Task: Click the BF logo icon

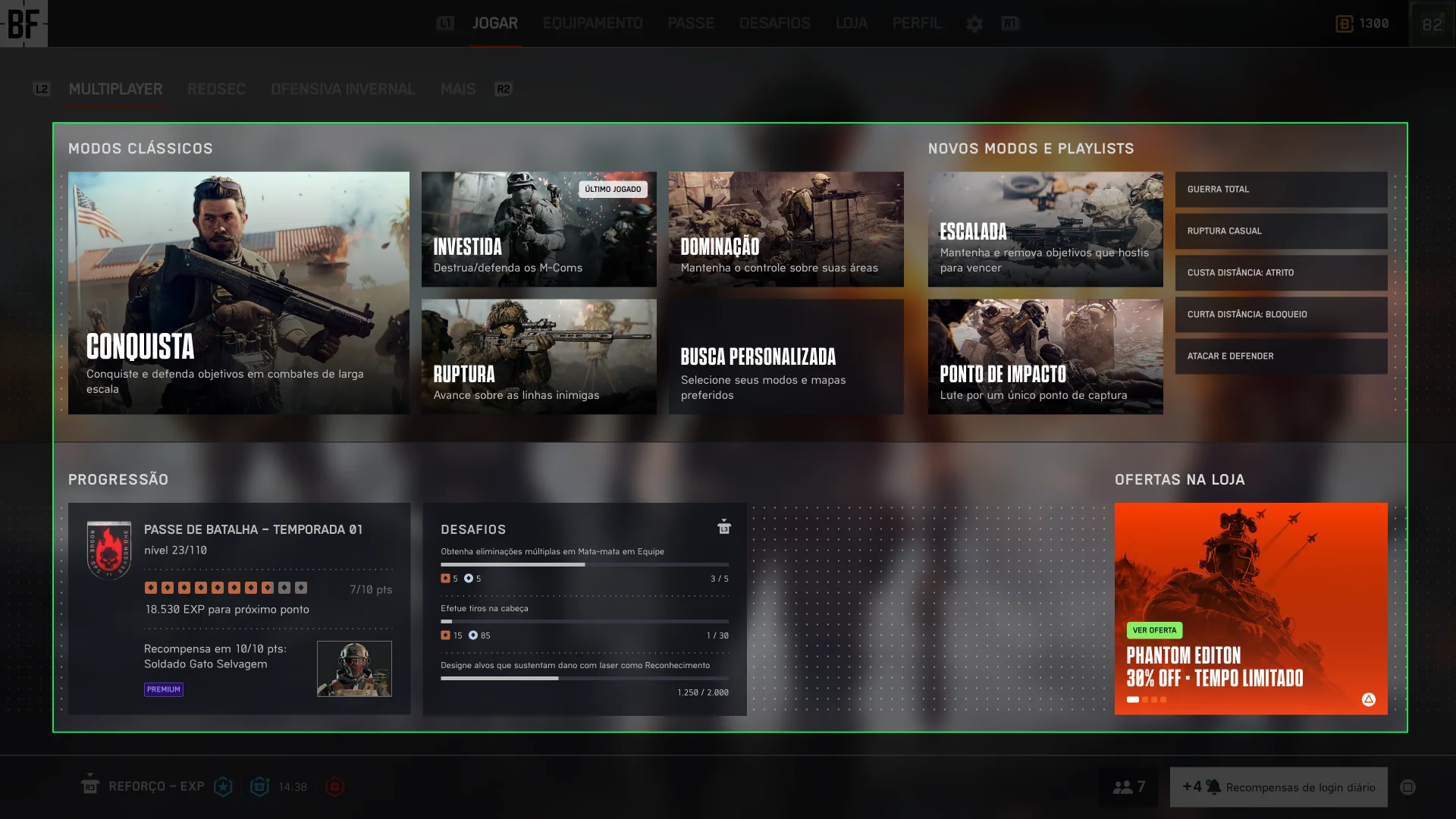Action: [x=24, y=24]
